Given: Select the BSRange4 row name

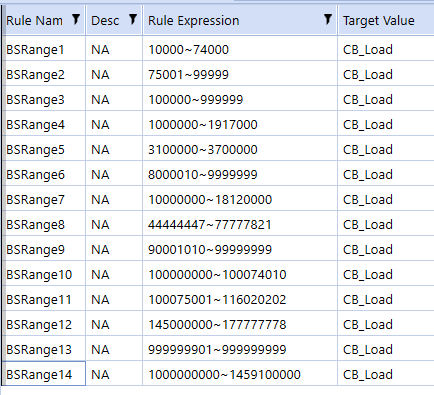Looking at the screenshot, I should click(x=44, y=124).
